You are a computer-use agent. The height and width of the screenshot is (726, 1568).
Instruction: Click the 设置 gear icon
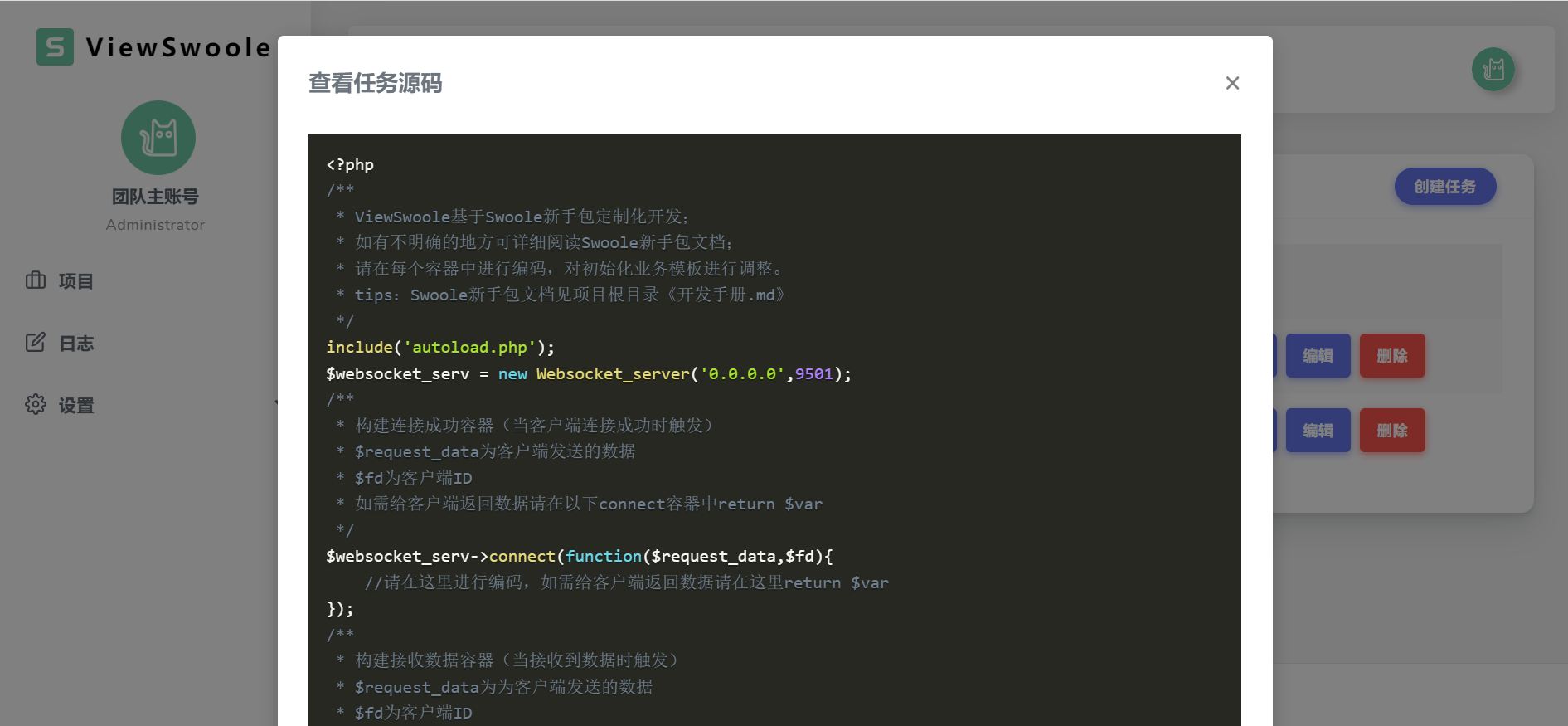pos(36,404)
